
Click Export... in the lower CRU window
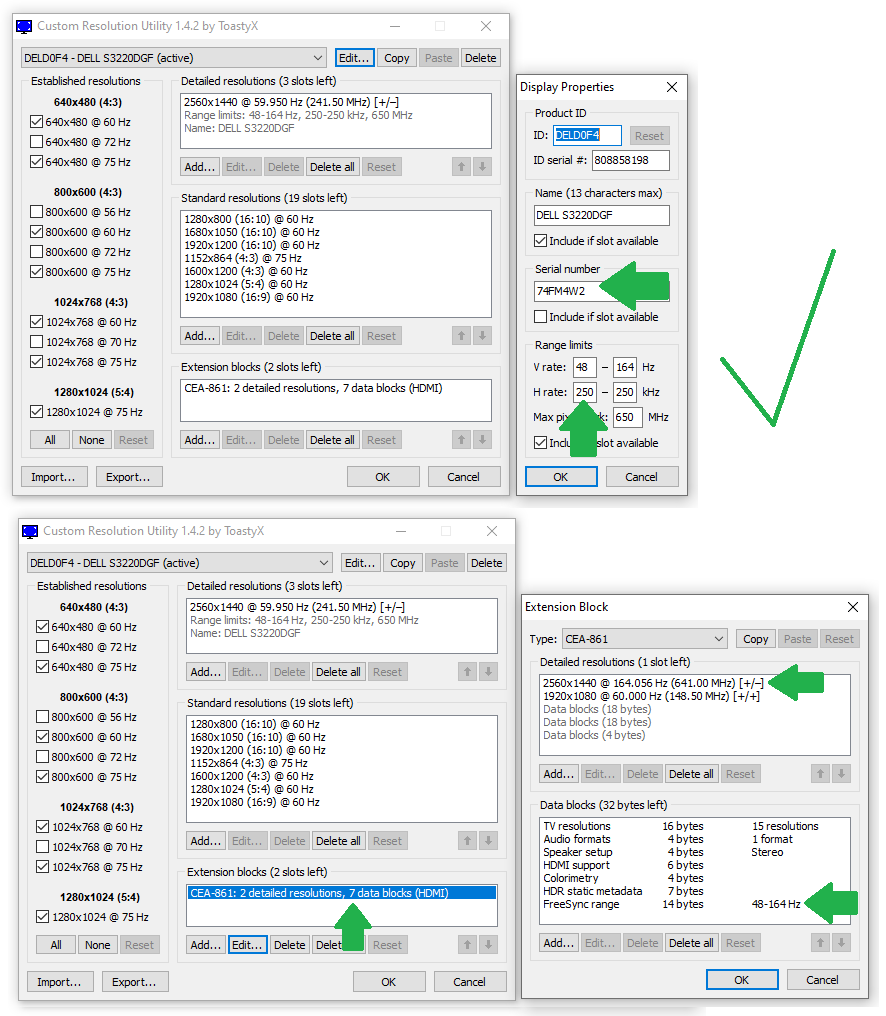[x=134, y=982]
